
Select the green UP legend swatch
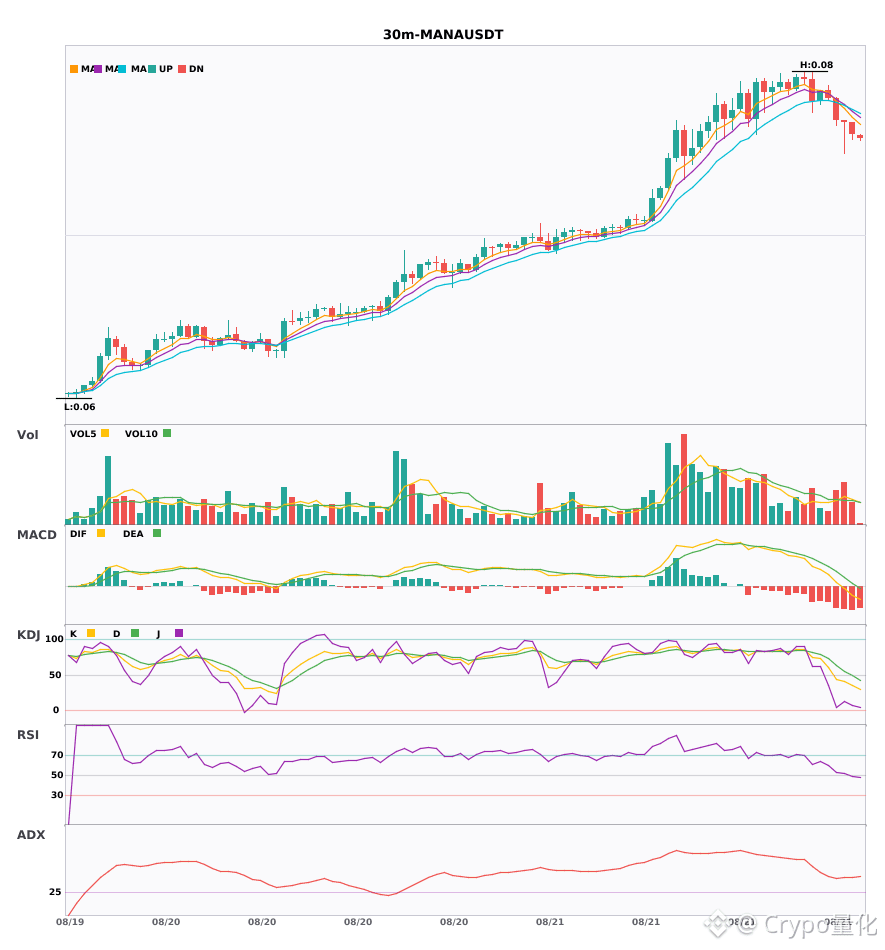click(x=152, y=69)
